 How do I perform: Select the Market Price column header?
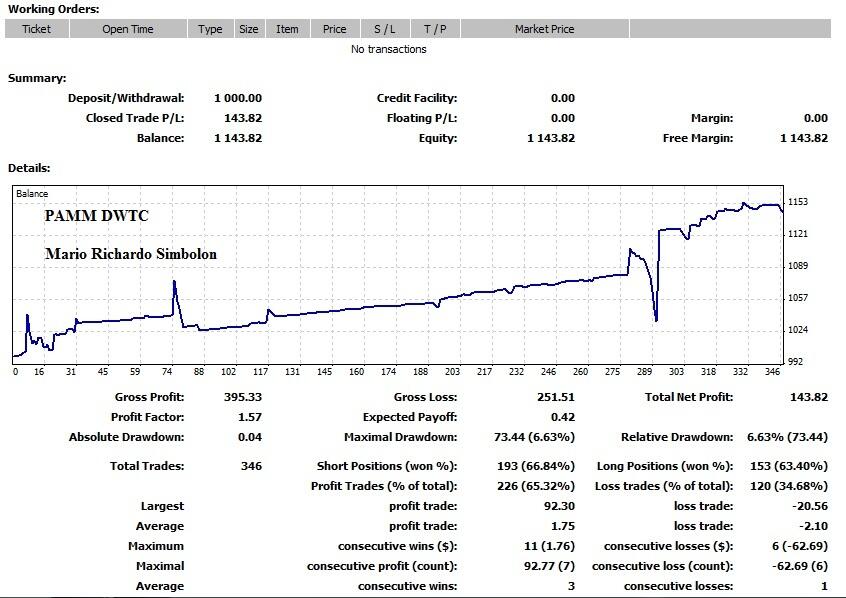pos(544,29)
